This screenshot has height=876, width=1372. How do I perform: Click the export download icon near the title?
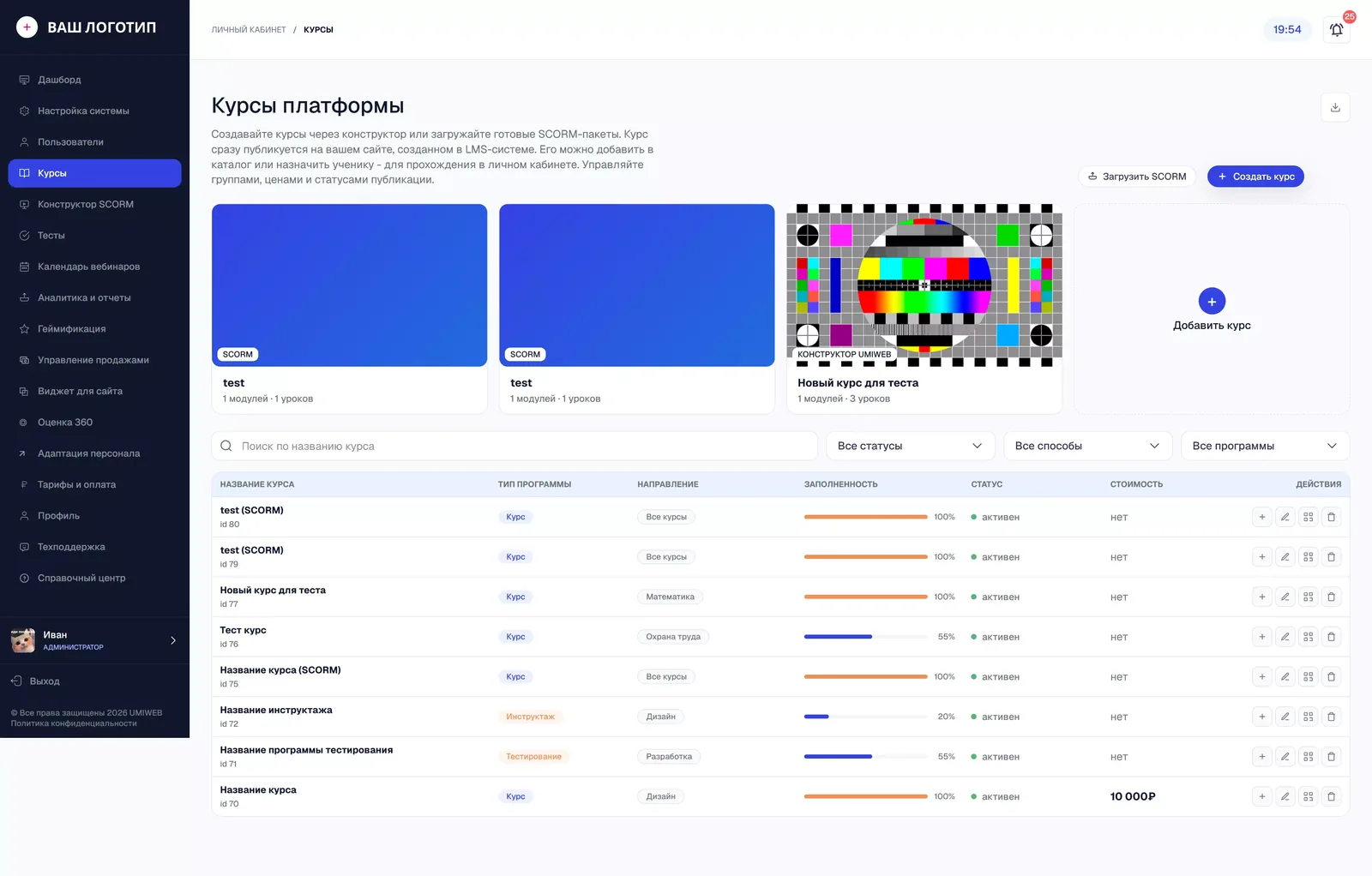tap(1335, 107)
